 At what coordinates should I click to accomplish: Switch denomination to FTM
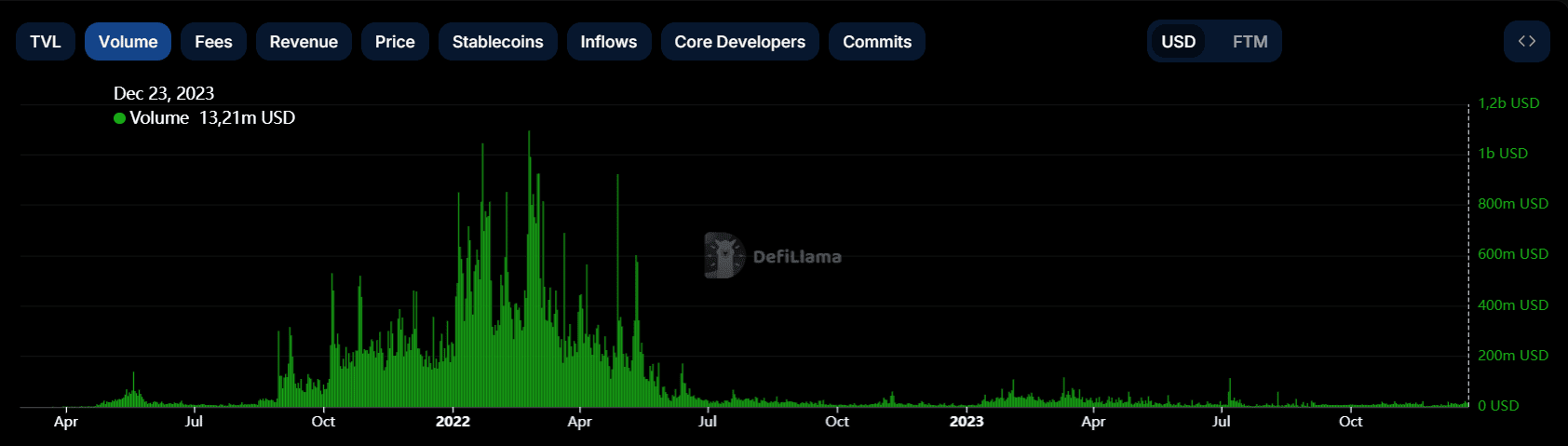click(1250, 42)
